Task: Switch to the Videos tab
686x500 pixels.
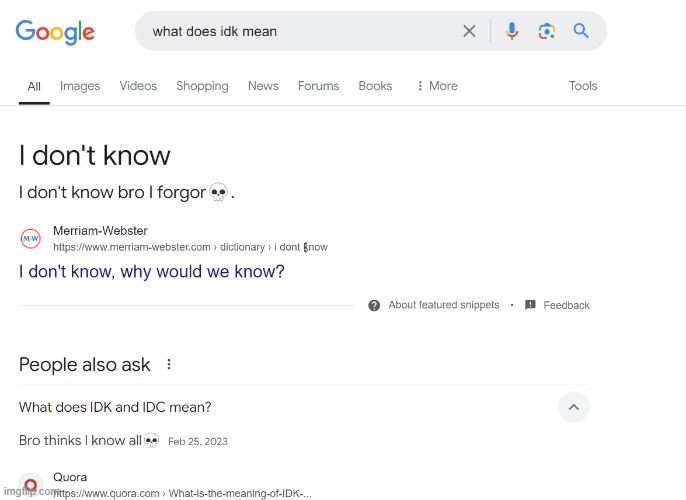Action: pos(138,86)
